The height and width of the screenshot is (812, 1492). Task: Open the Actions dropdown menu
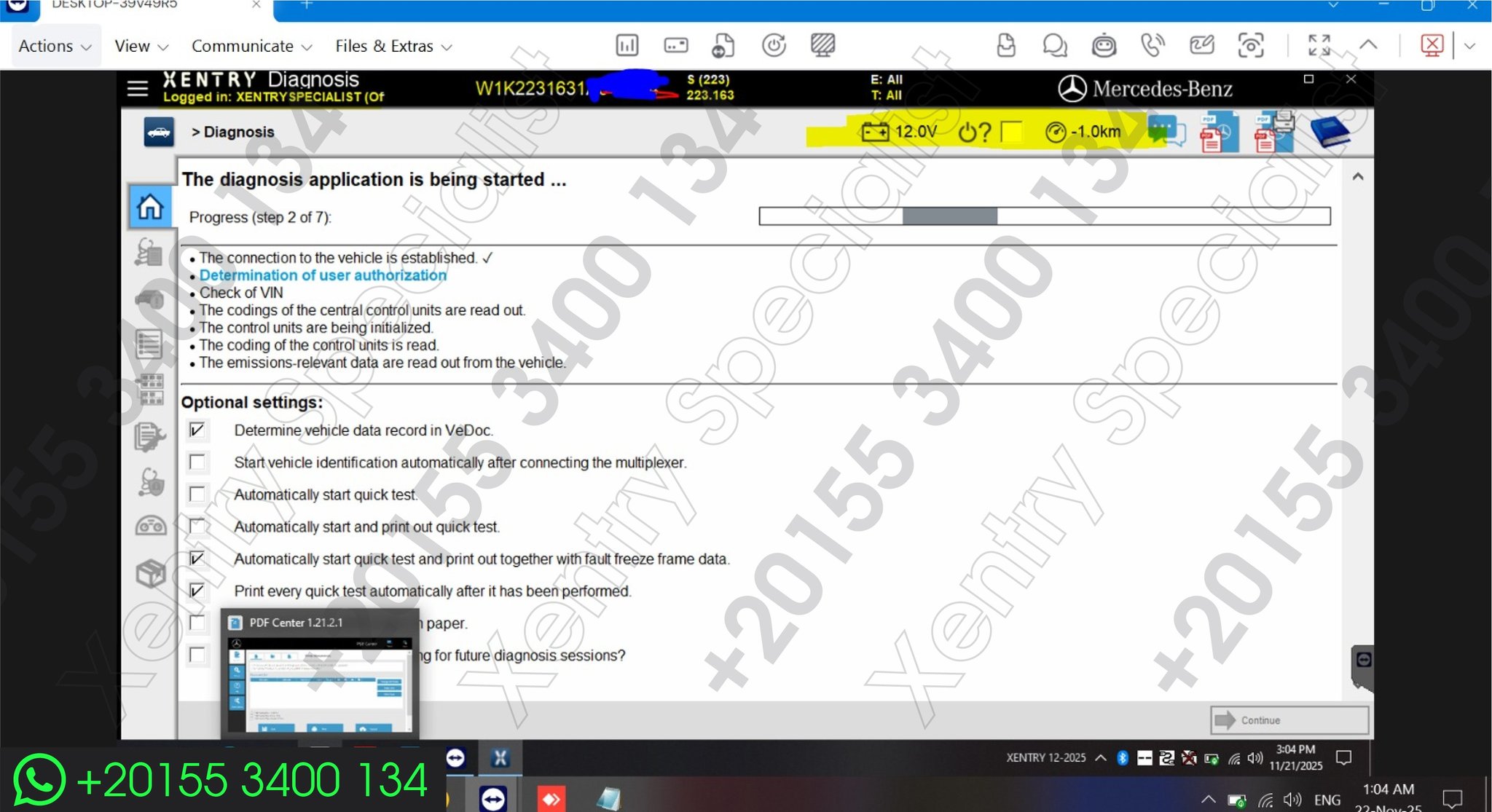click(x=55, y=46)
